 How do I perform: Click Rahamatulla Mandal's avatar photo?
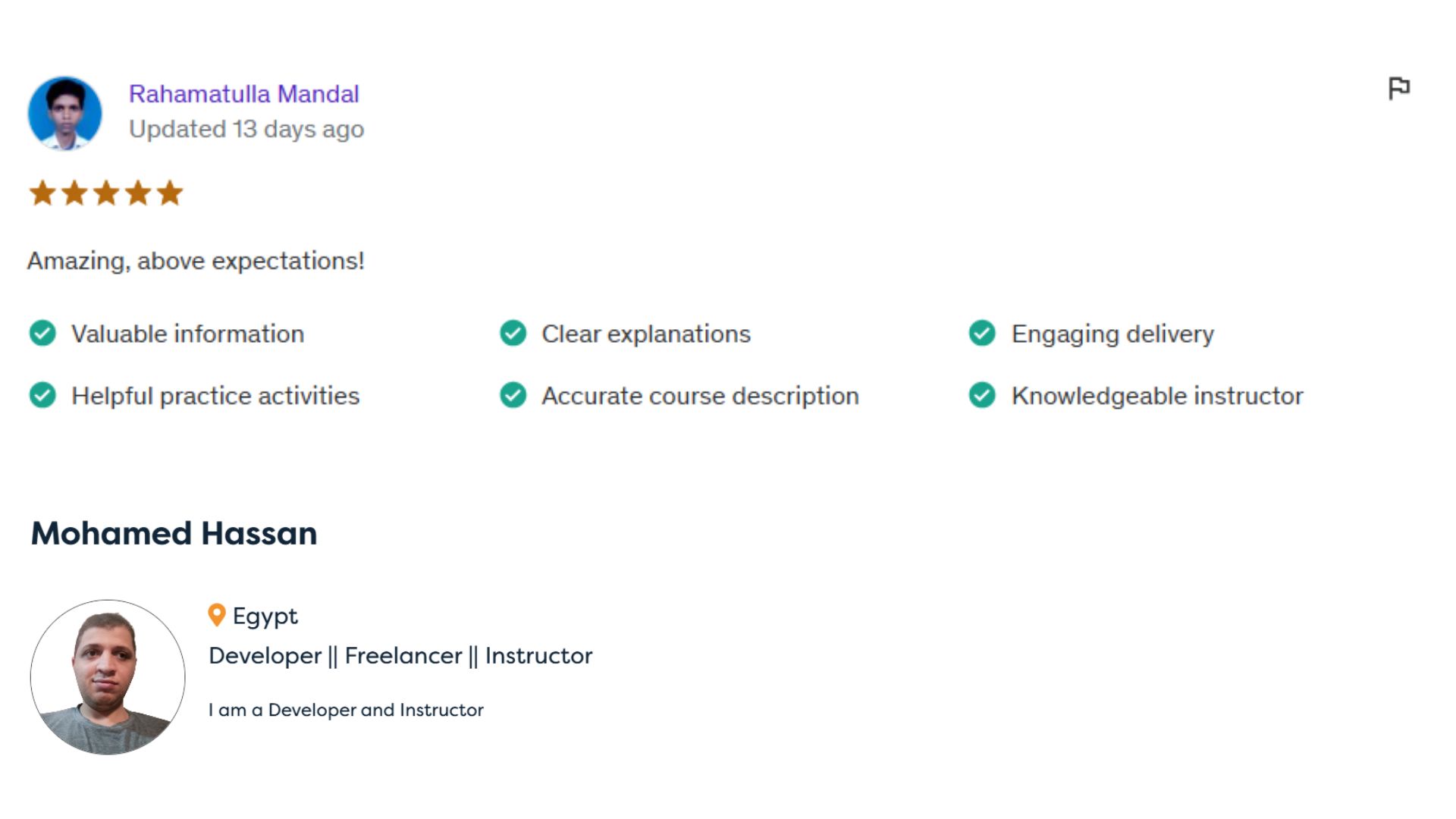point(65,113)
